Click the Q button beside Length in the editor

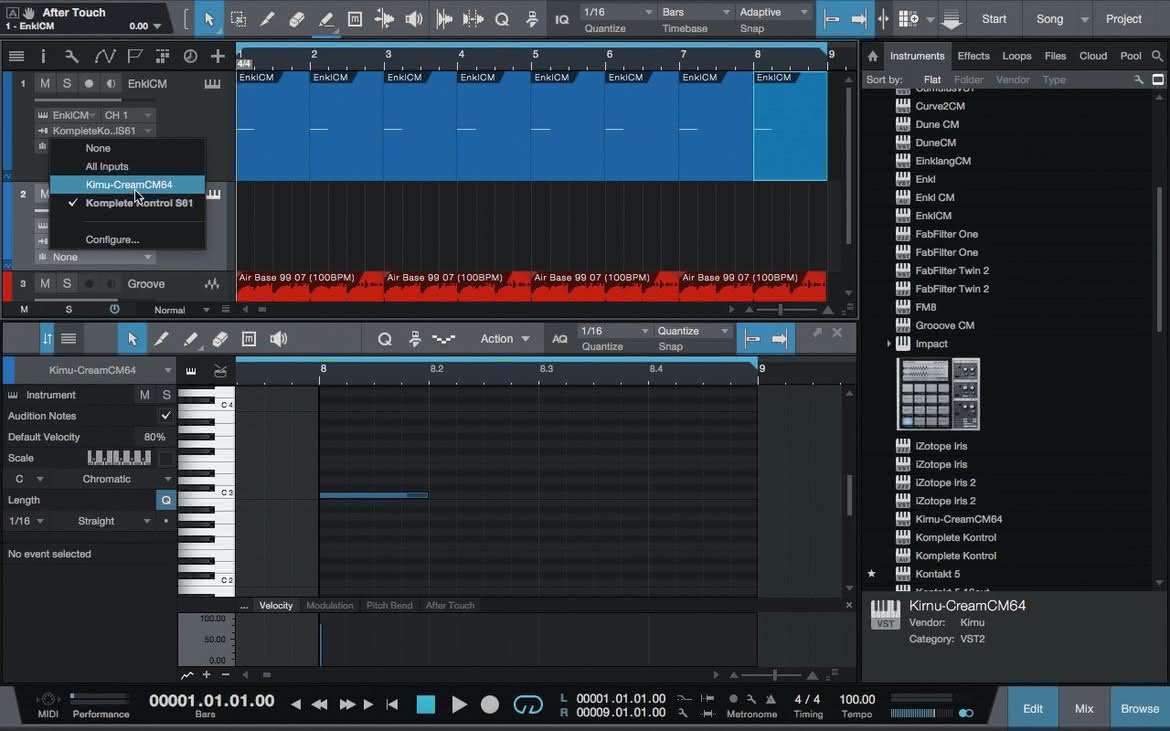pos(166,500)
